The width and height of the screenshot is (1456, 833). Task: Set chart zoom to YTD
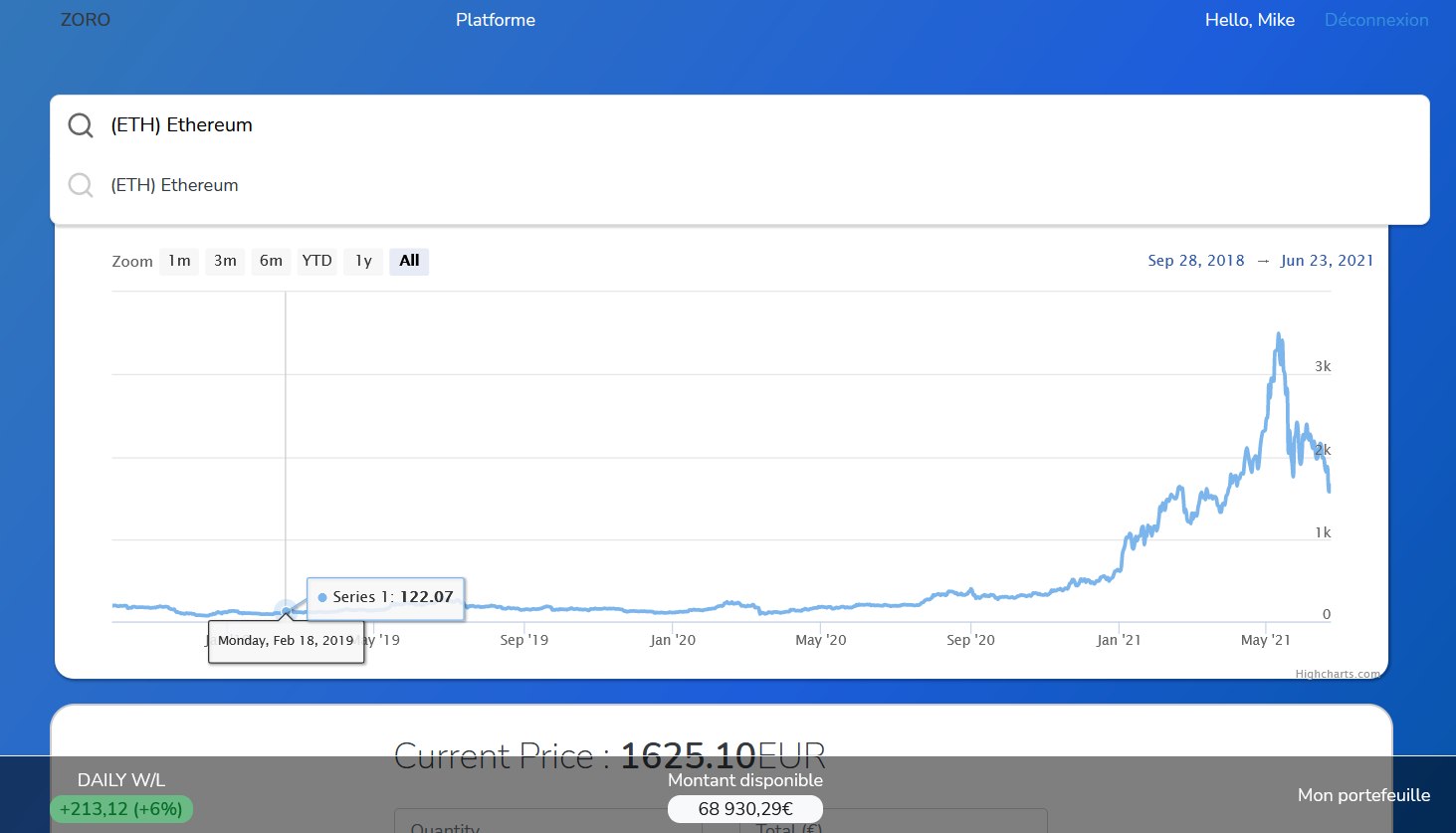317,261
